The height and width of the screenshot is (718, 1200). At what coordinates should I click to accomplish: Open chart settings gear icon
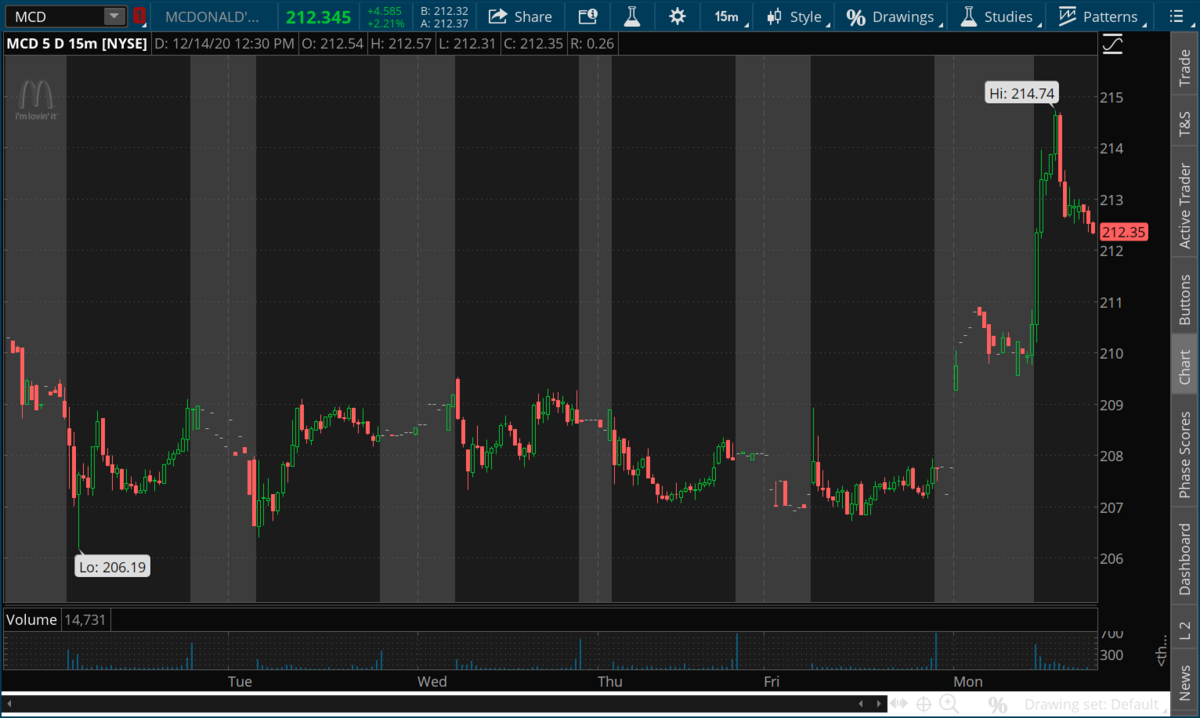678,16
